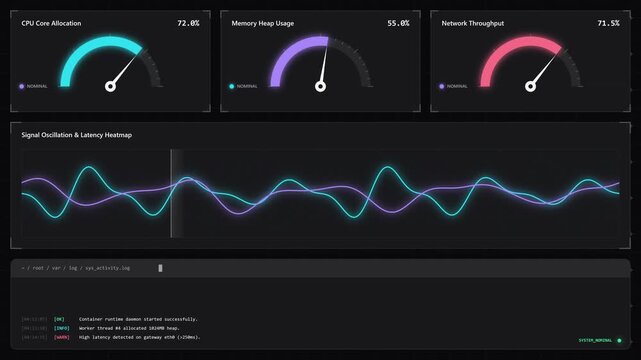Click the timestamp of the [WARN] log entry
Viewport: 641px width, 360px height.
34,337
